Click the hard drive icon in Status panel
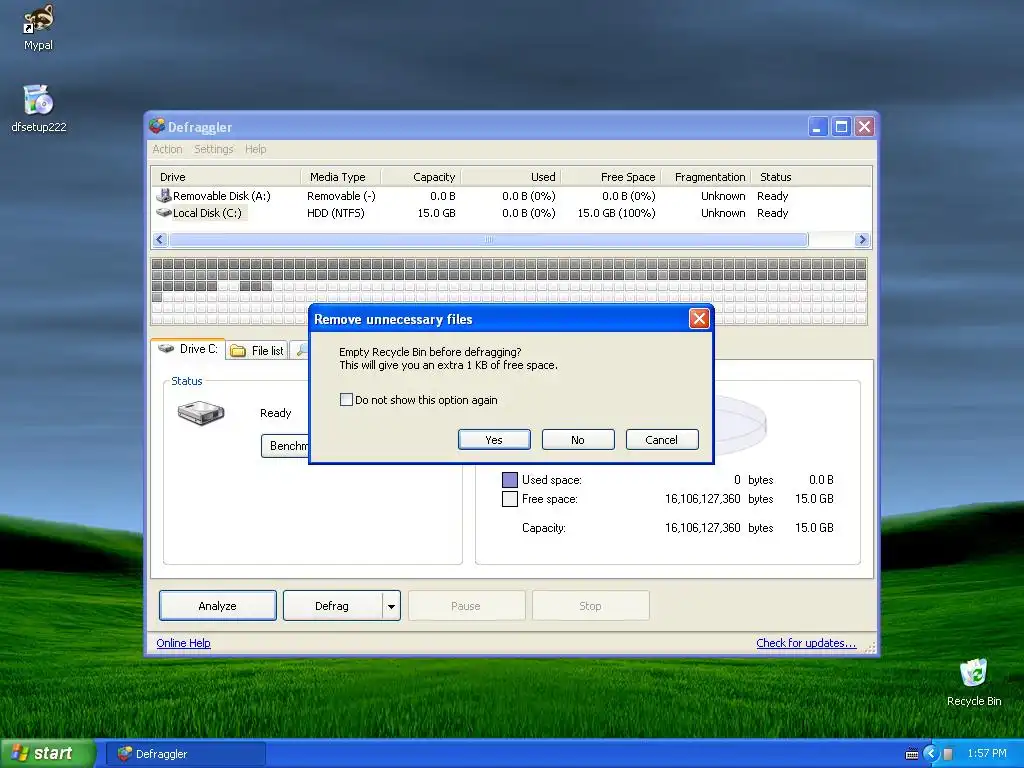The image size is (1024, 768). 200,413
